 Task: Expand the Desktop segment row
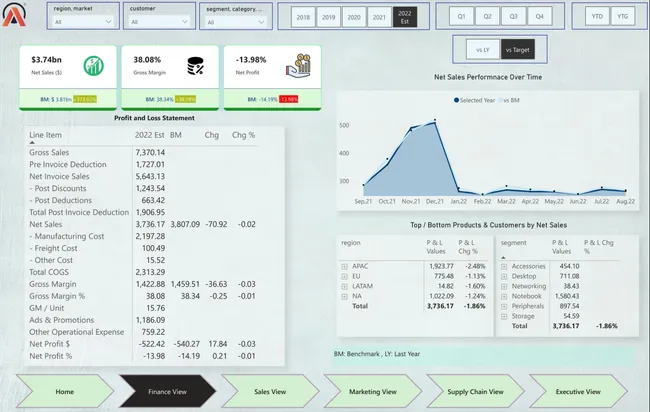point(504,276)
